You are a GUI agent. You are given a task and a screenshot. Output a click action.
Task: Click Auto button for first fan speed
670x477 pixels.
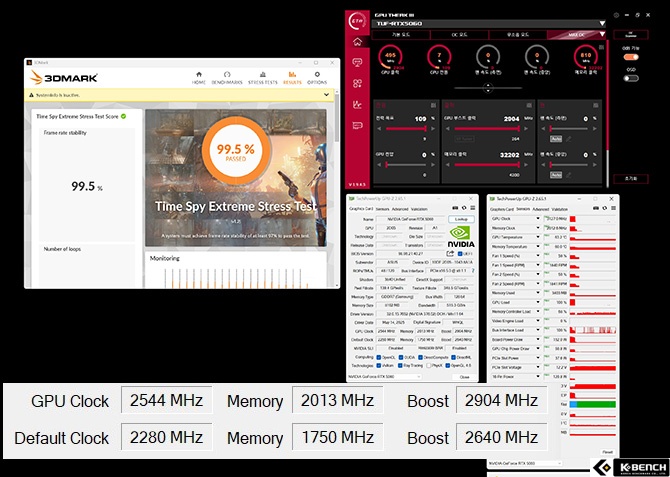click(x=556, y=139)
